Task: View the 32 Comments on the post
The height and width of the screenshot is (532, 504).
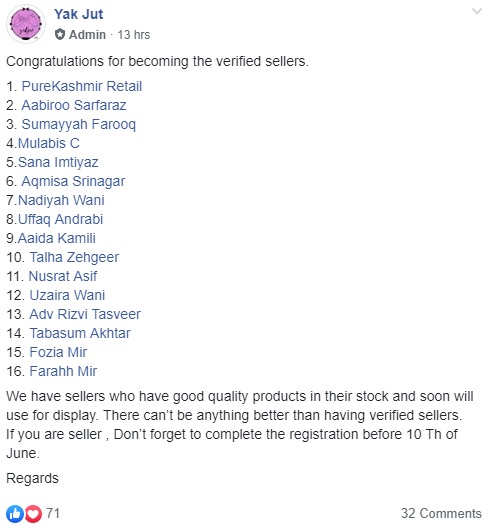Action: click(x=441, y=513)
